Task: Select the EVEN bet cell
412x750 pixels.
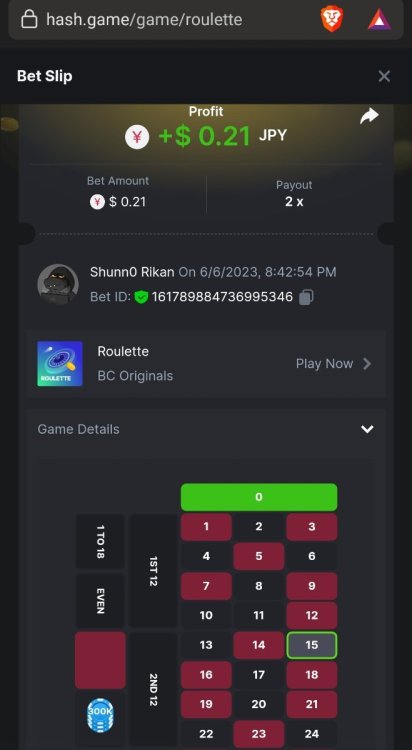Action: click(100, 601)
